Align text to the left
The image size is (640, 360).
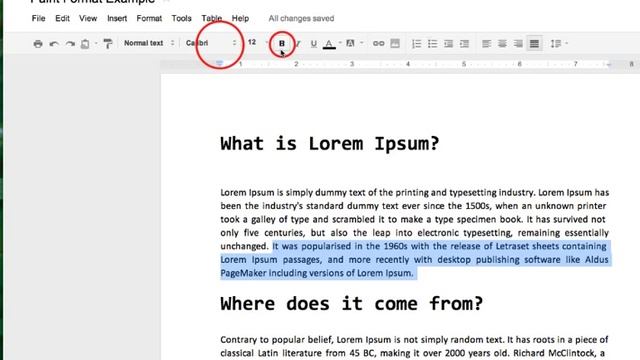(x=486, y=43)
